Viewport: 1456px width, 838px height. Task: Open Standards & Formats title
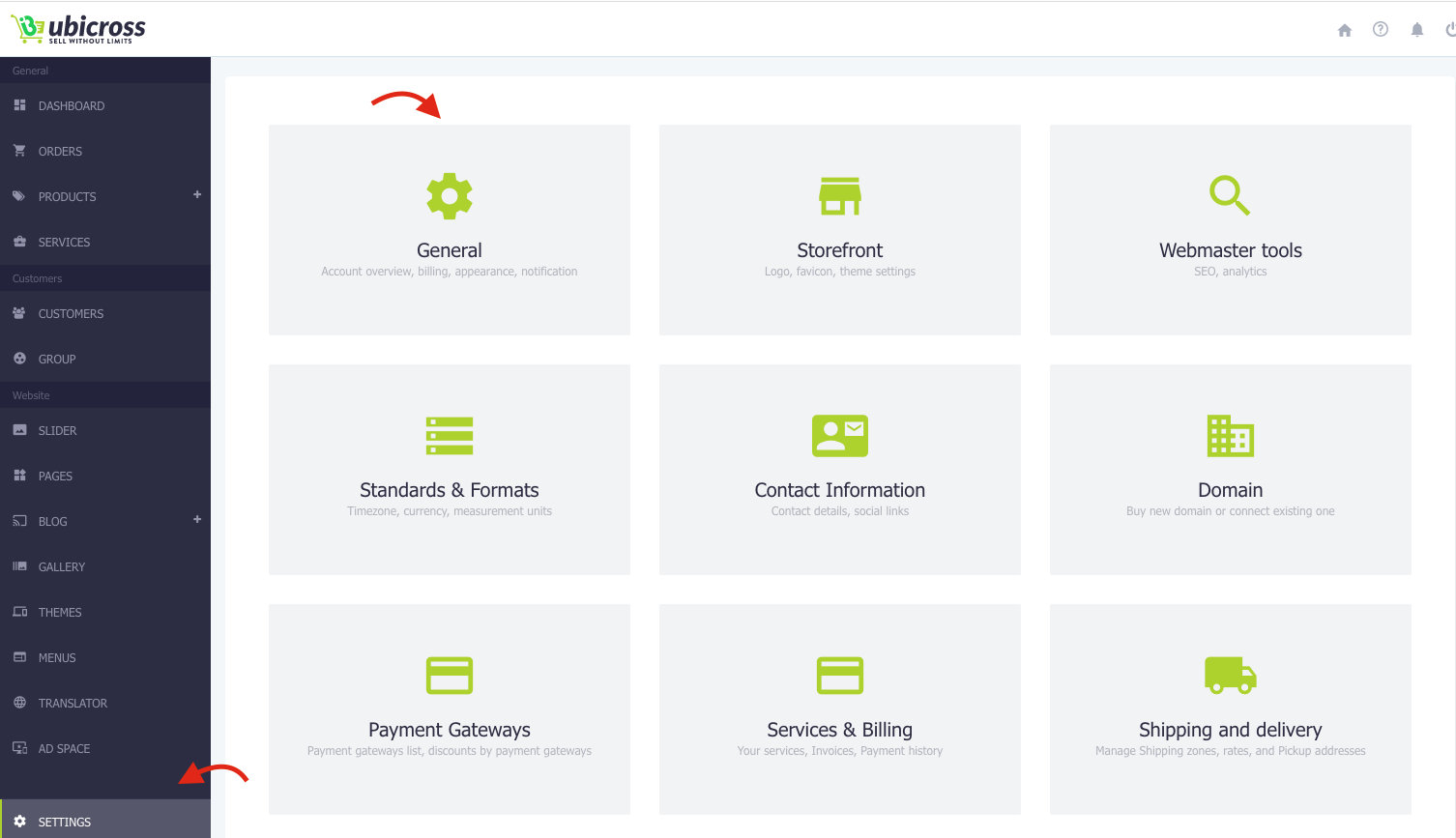(x=450, y=490)
